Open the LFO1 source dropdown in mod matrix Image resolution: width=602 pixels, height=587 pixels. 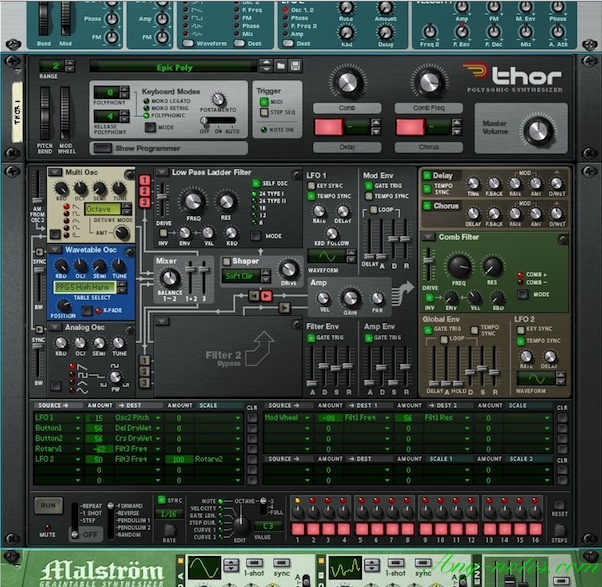pyautogui.click(x=78, y=418)
